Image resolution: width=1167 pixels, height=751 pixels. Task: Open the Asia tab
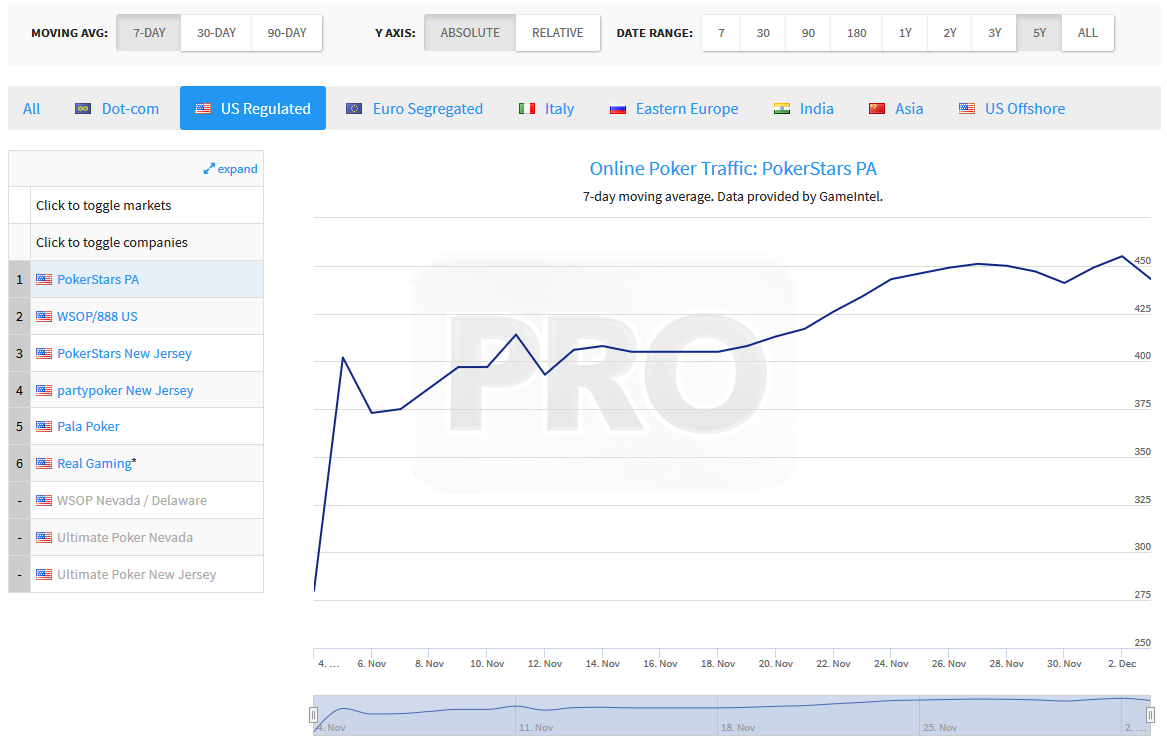click(896, 109)
